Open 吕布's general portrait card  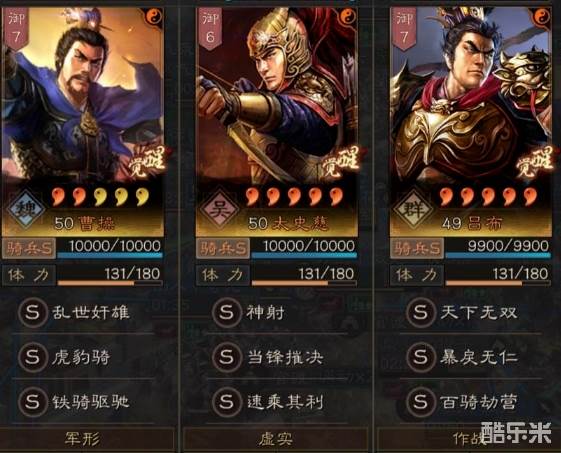[x=471, y=122]
